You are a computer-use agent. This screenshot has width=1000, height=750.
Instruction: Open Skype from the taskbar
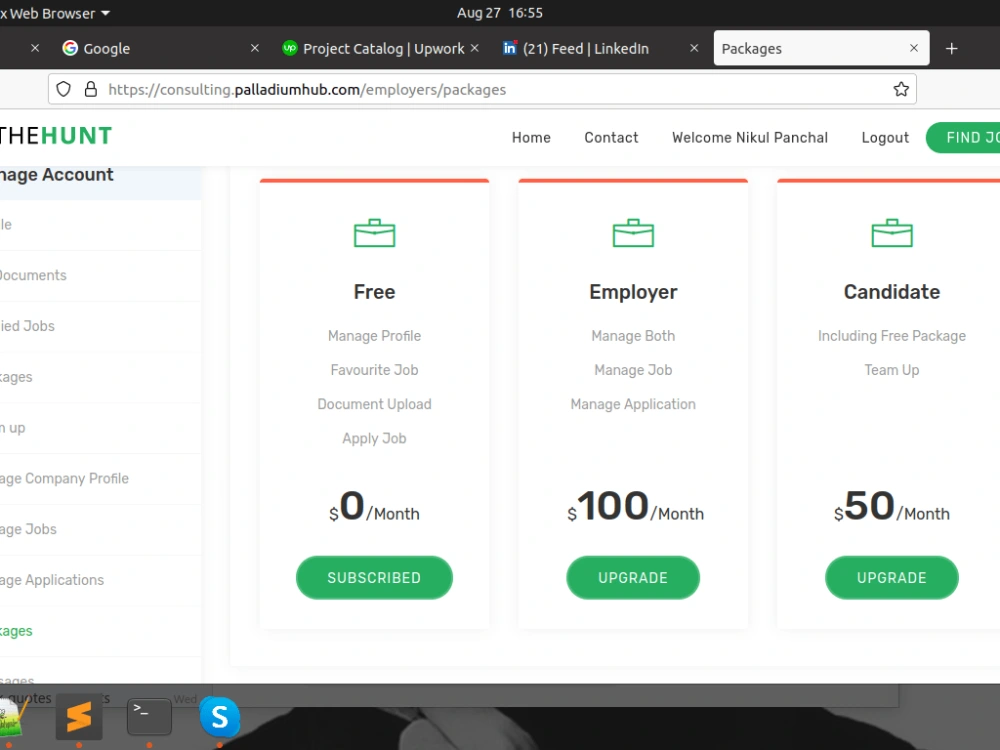click(219, 717)
